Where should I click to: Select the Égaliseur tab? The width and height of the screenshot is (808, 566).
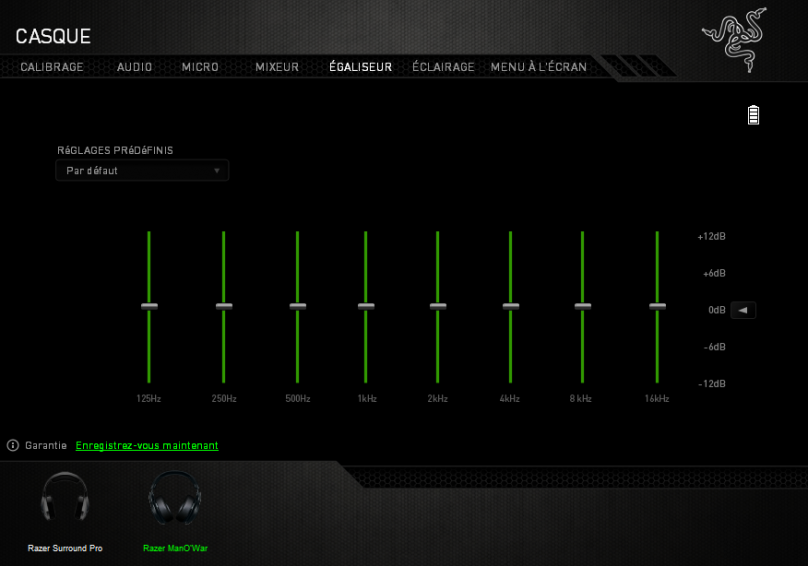click(360, 67)
